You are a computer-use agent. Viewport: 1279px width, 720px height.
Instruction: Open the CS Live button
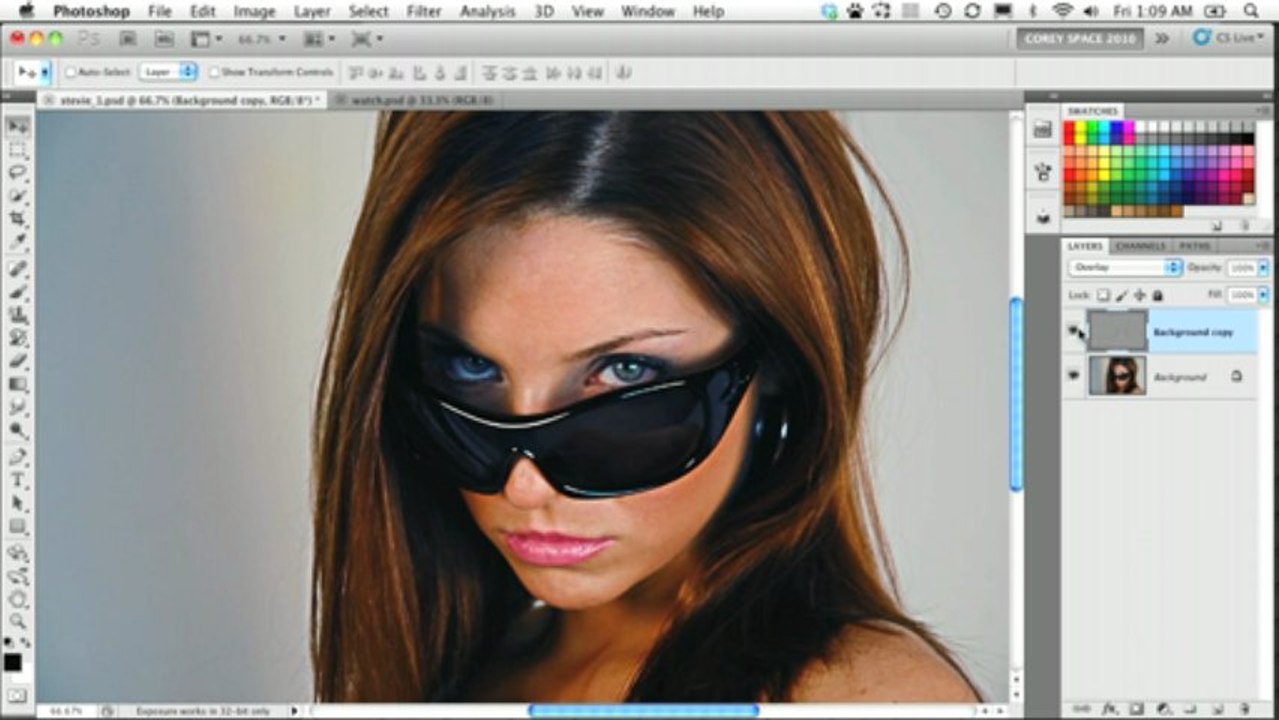pyautogui.click(x=1229, y=38)
